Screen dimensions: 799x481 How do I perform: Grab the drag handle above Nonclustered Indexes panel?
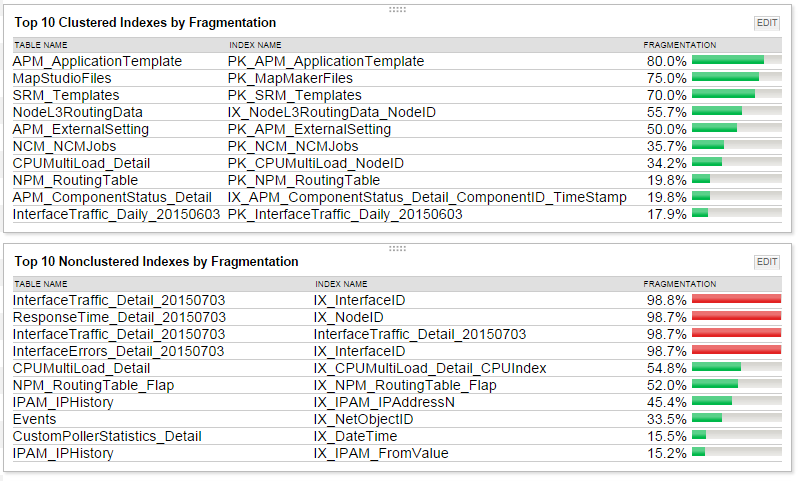click(x=397, y=248)
